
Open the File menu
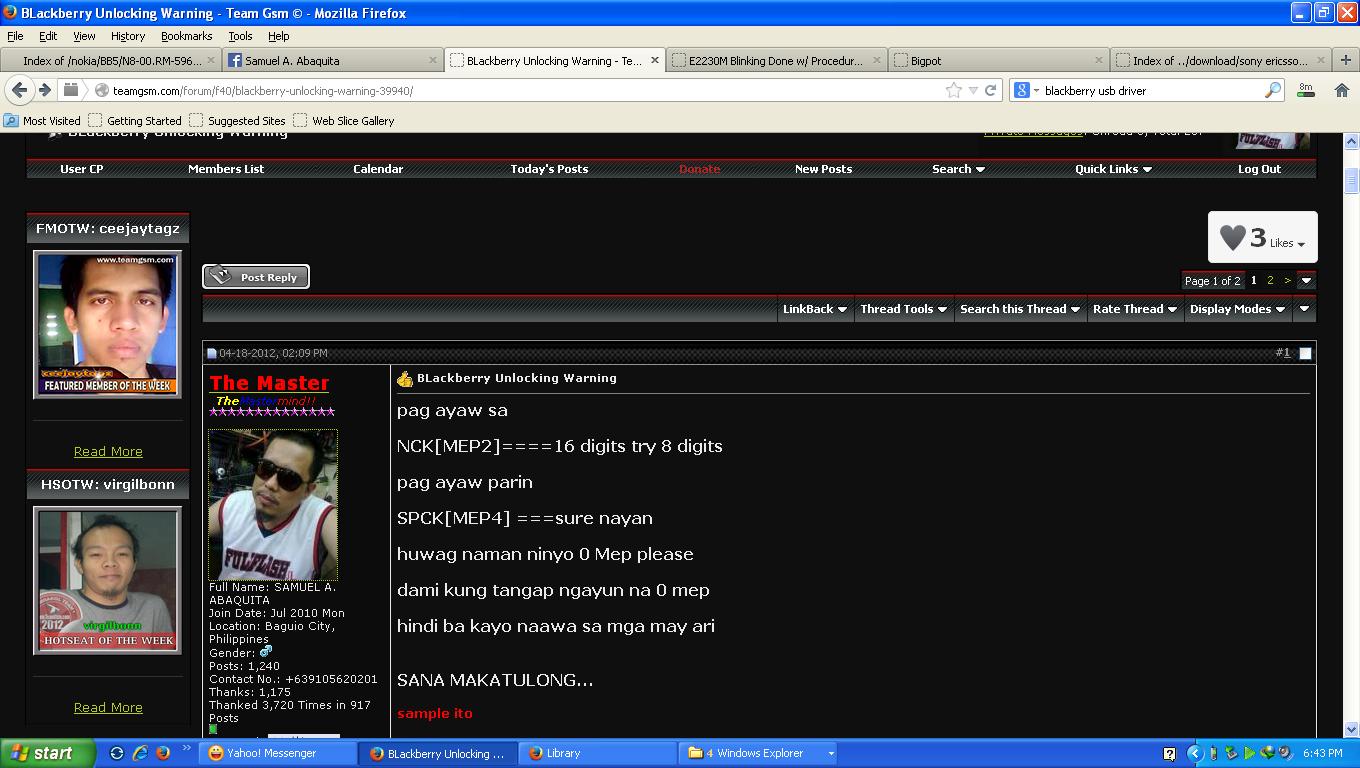(15, 36)
